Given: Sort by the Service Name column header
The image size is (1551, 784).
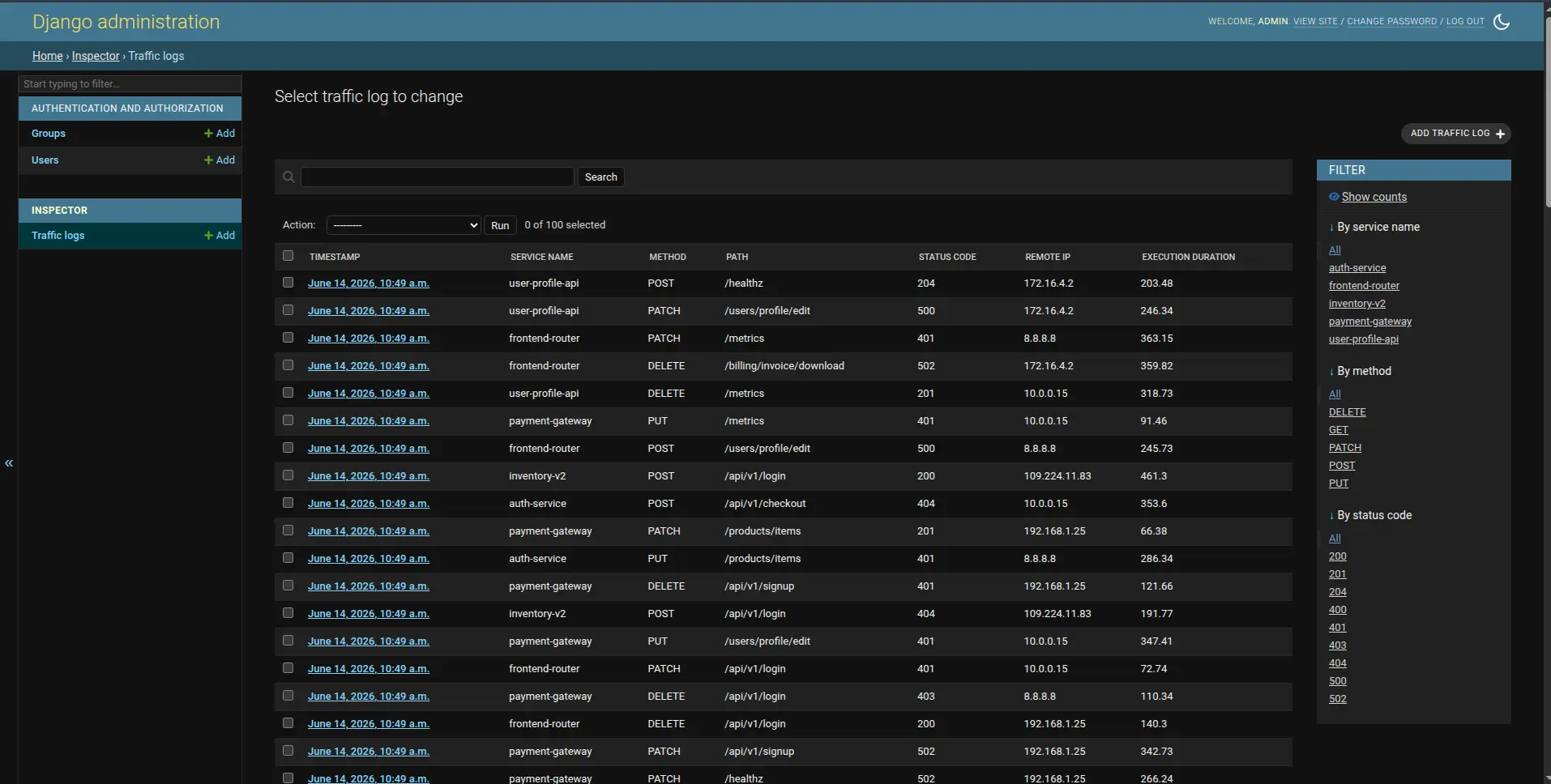Looking at the screenshot, I should [x=542, y=257].
